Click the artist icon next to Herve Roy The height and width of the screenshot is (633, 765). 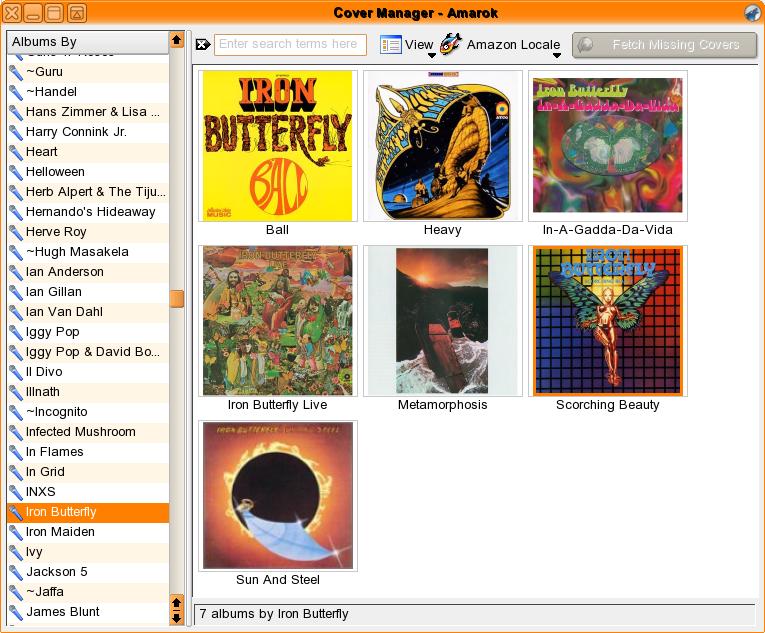(x=16, y=232)
